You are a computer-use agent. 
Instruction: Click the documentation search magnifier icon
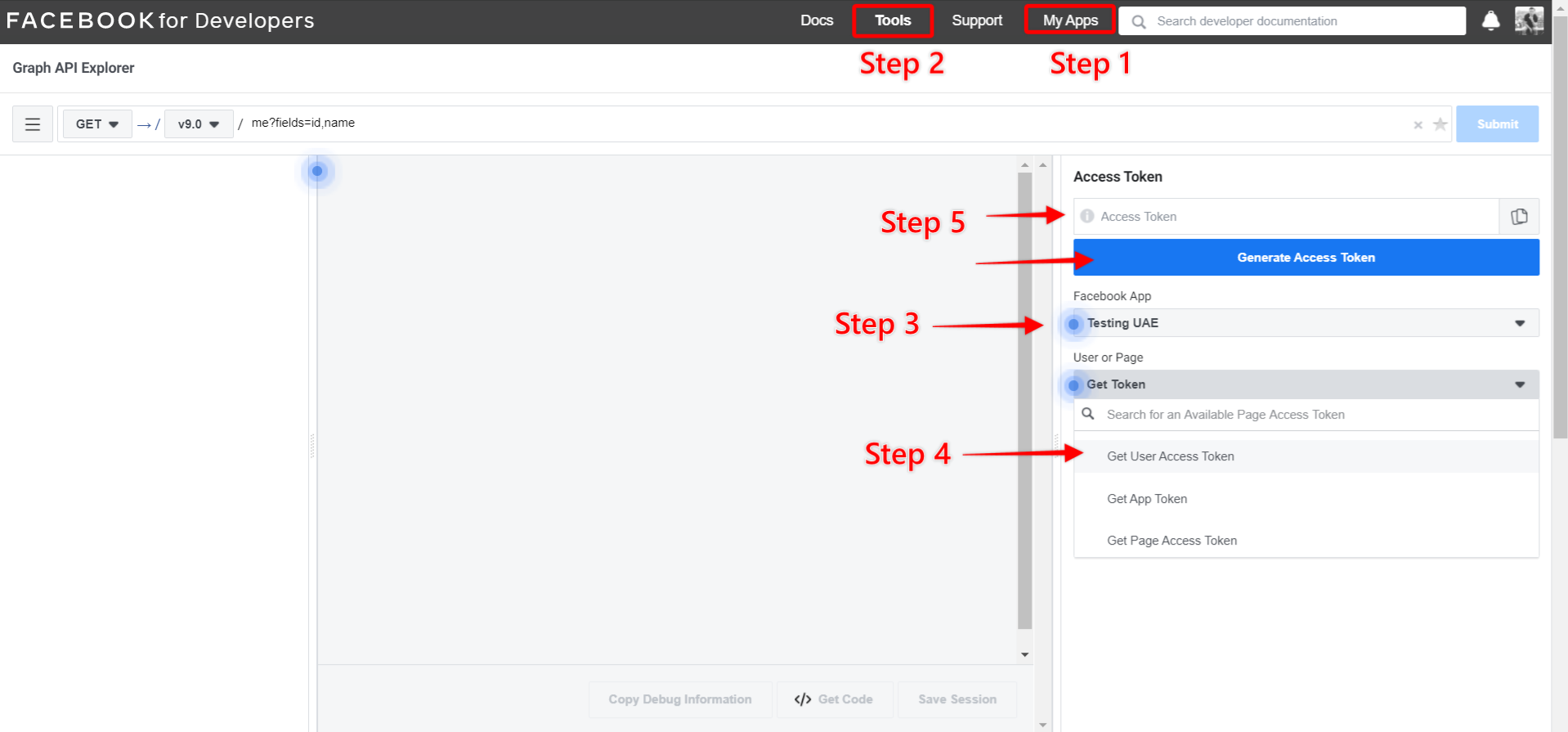1138,22
